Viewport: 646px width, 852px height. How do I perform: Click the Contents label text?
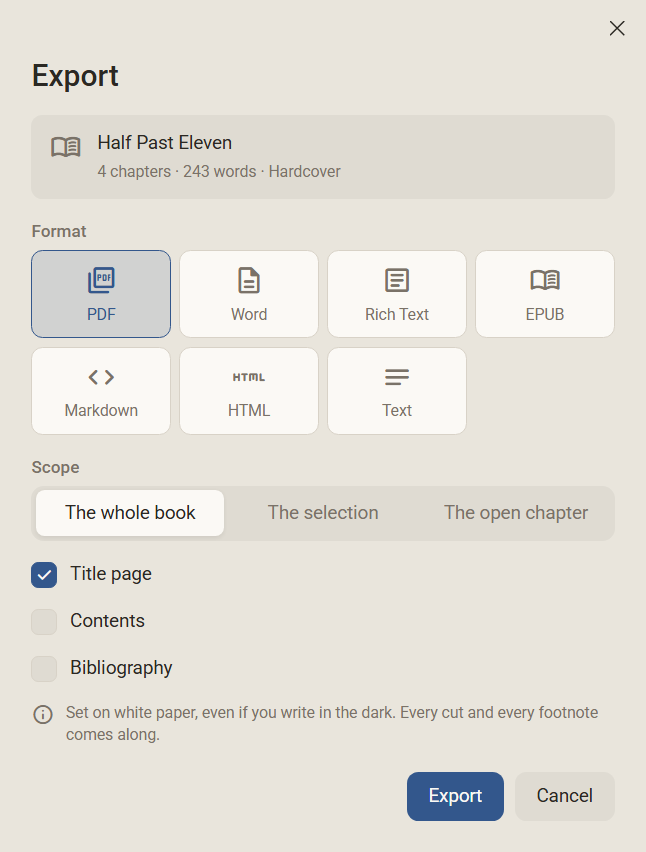(x=107, y=621)
